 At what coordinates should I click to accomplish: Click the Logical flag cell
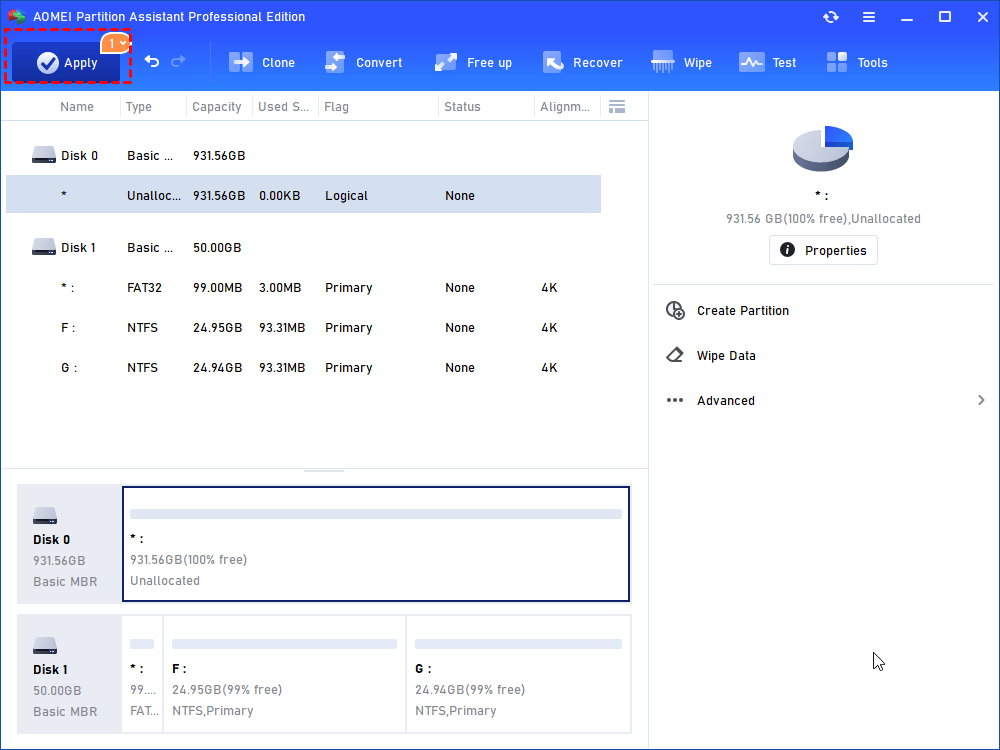(x=346, y=196)
